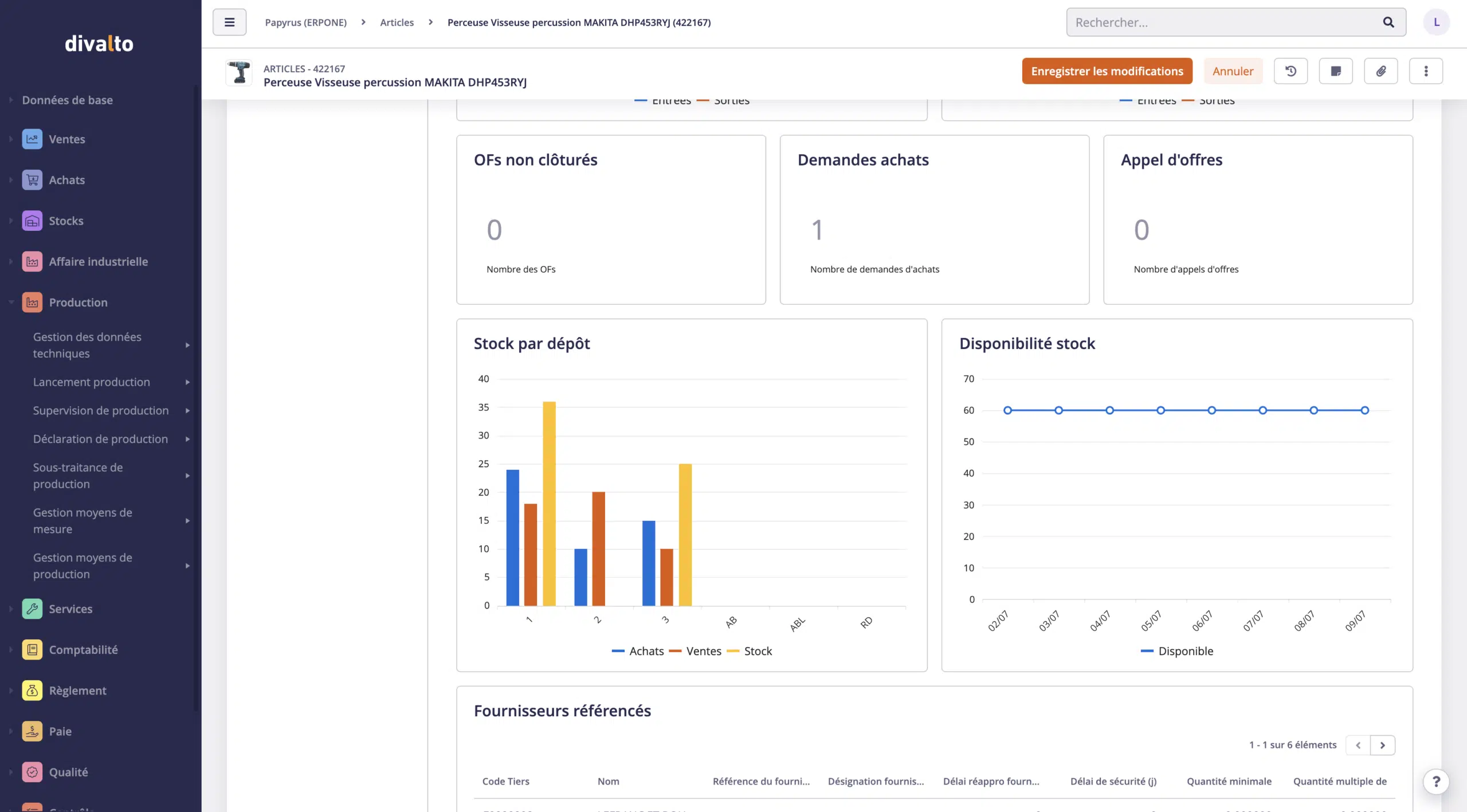
Task: Open the history clock icon
Action: pyautogui.click(x=1291, y=71)
